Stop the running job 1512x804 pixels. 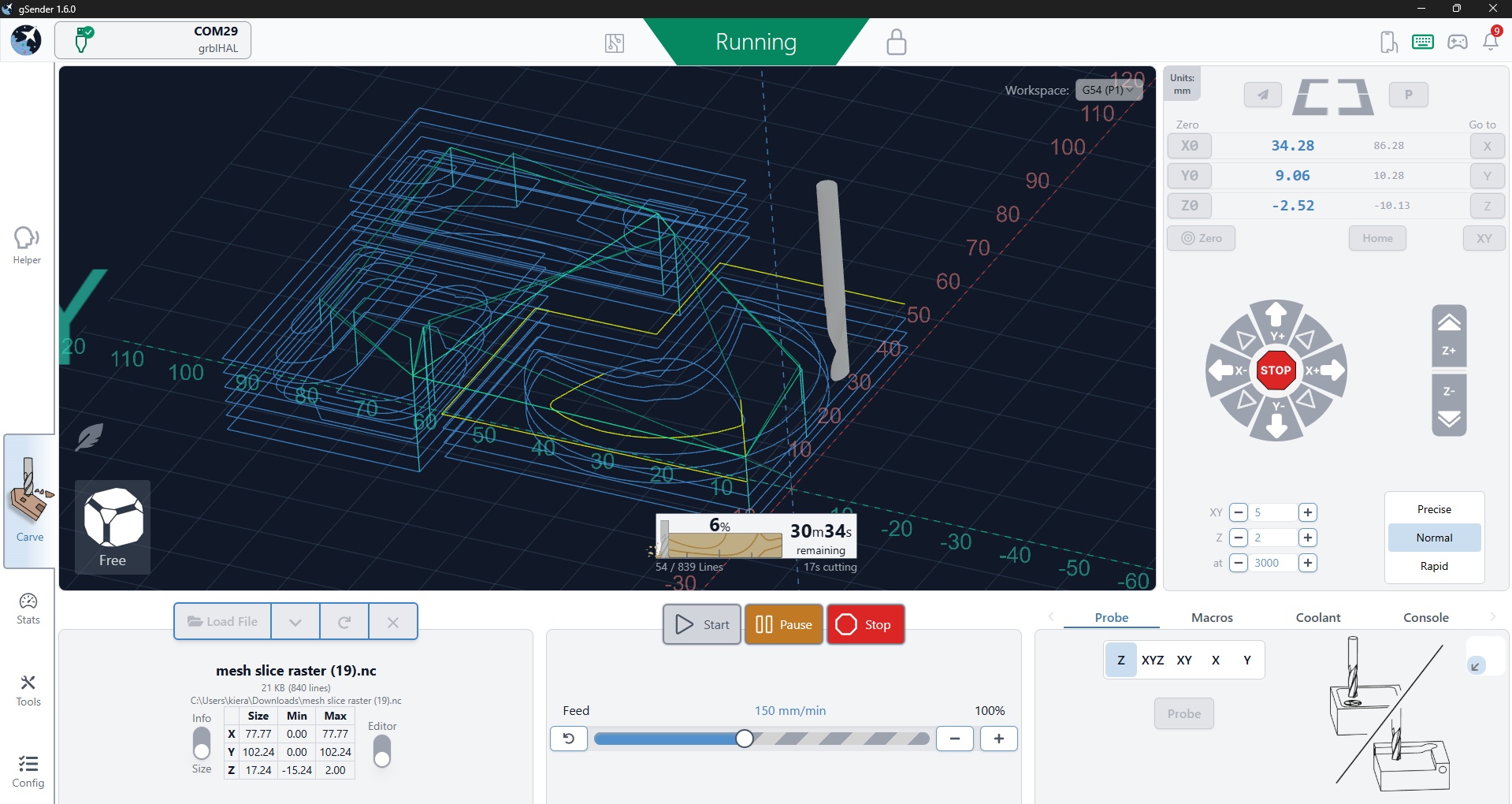pos(865,624)
